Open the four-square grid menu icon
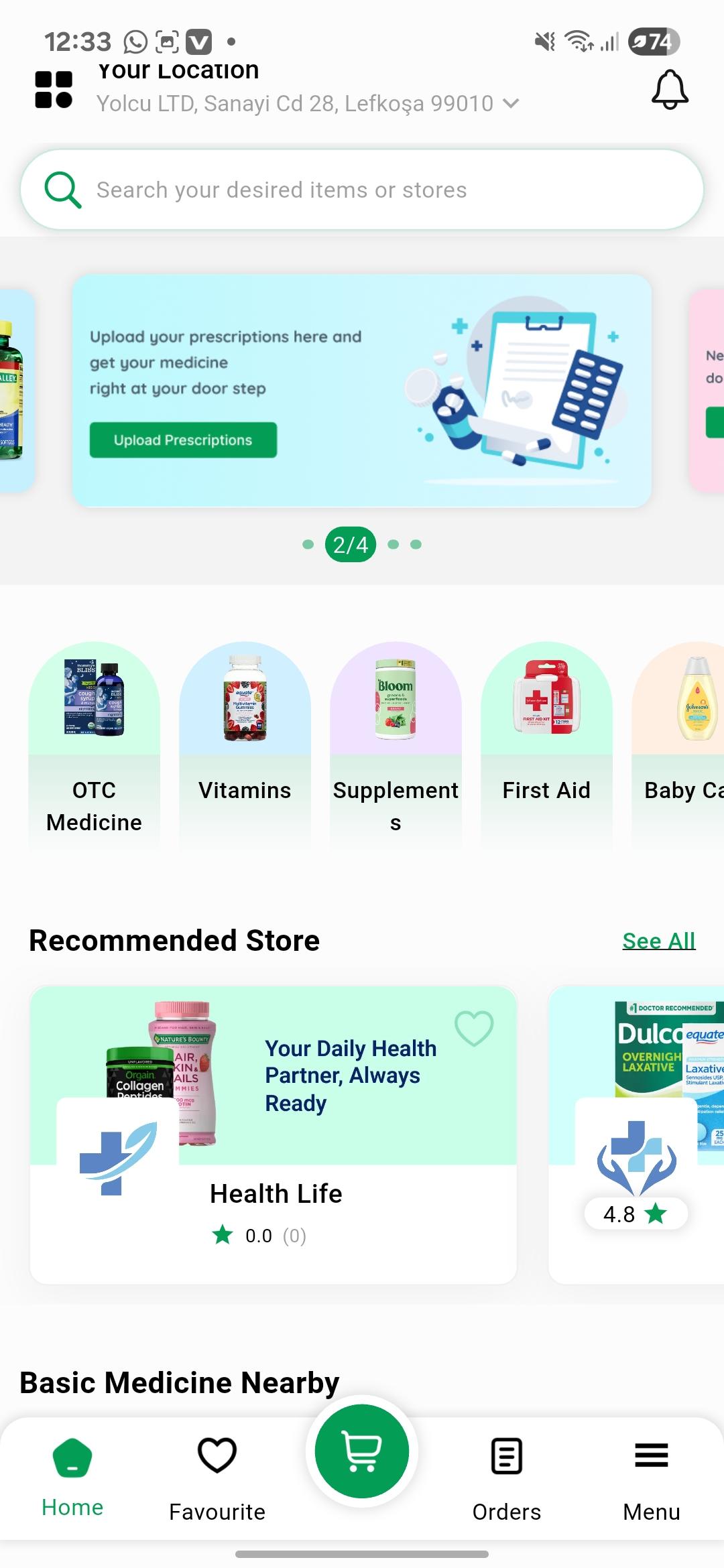 pyautogui.click(x=54, y=89)
